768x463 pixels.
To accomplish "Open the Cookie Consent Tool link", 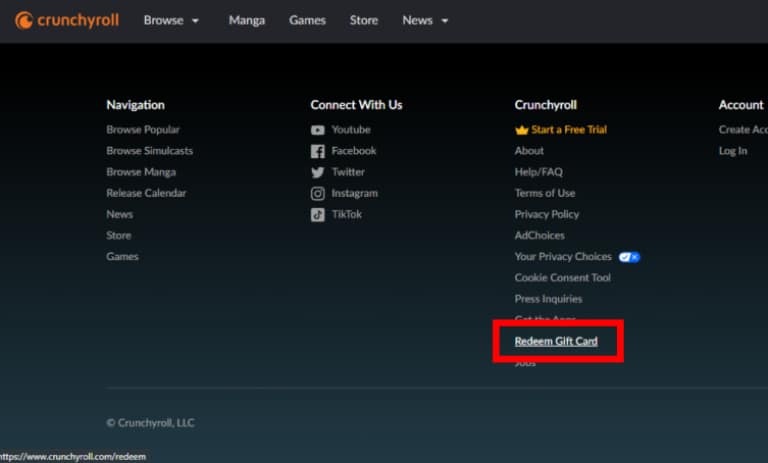I will tap(562, 277).
